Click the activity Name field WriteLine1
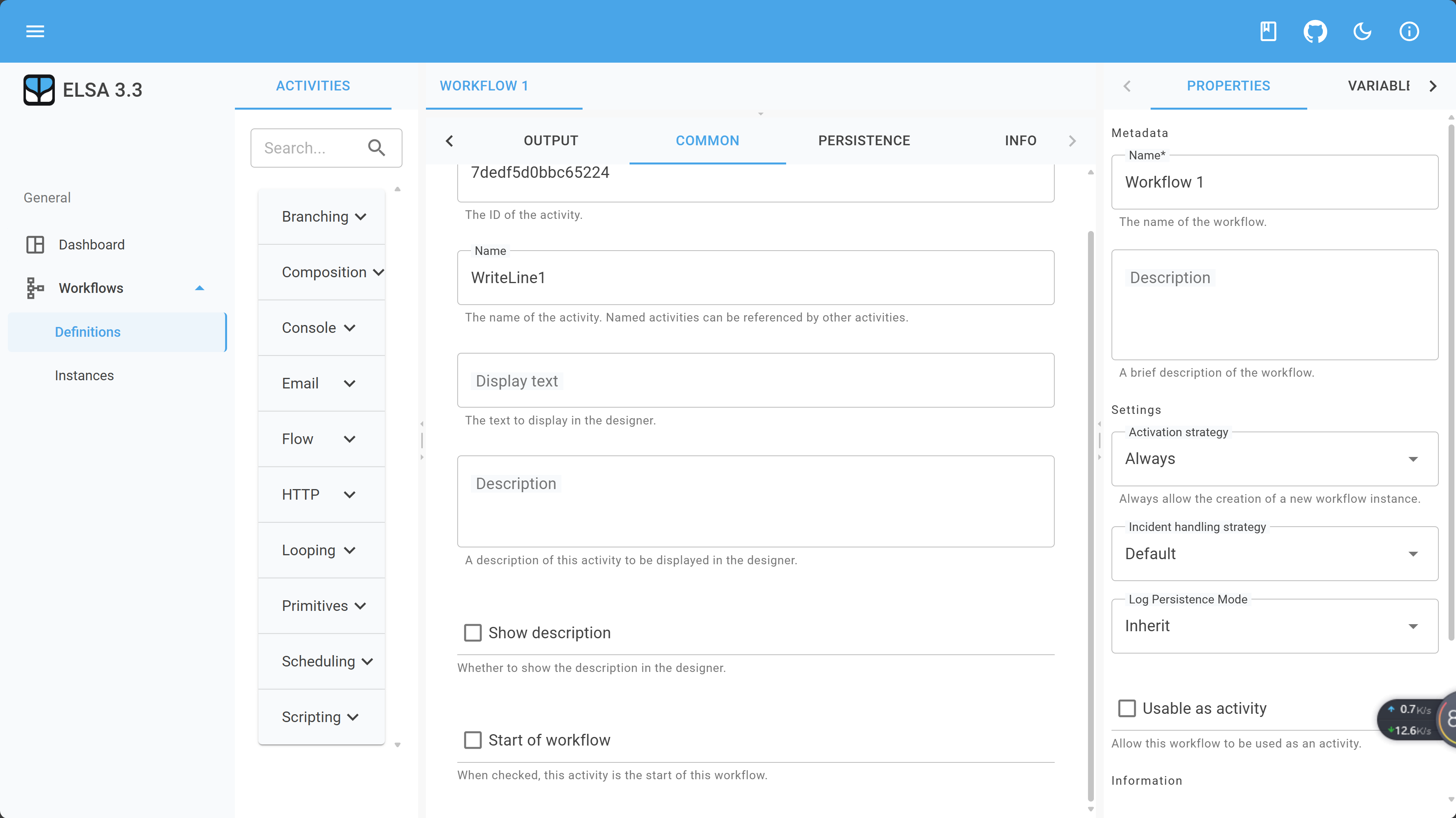 click(756, 278)
